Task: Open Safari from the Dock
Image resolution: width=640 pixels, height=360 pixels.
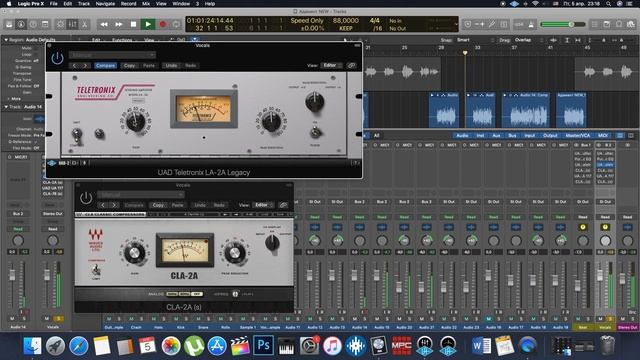Action: (x=78, y=346)
